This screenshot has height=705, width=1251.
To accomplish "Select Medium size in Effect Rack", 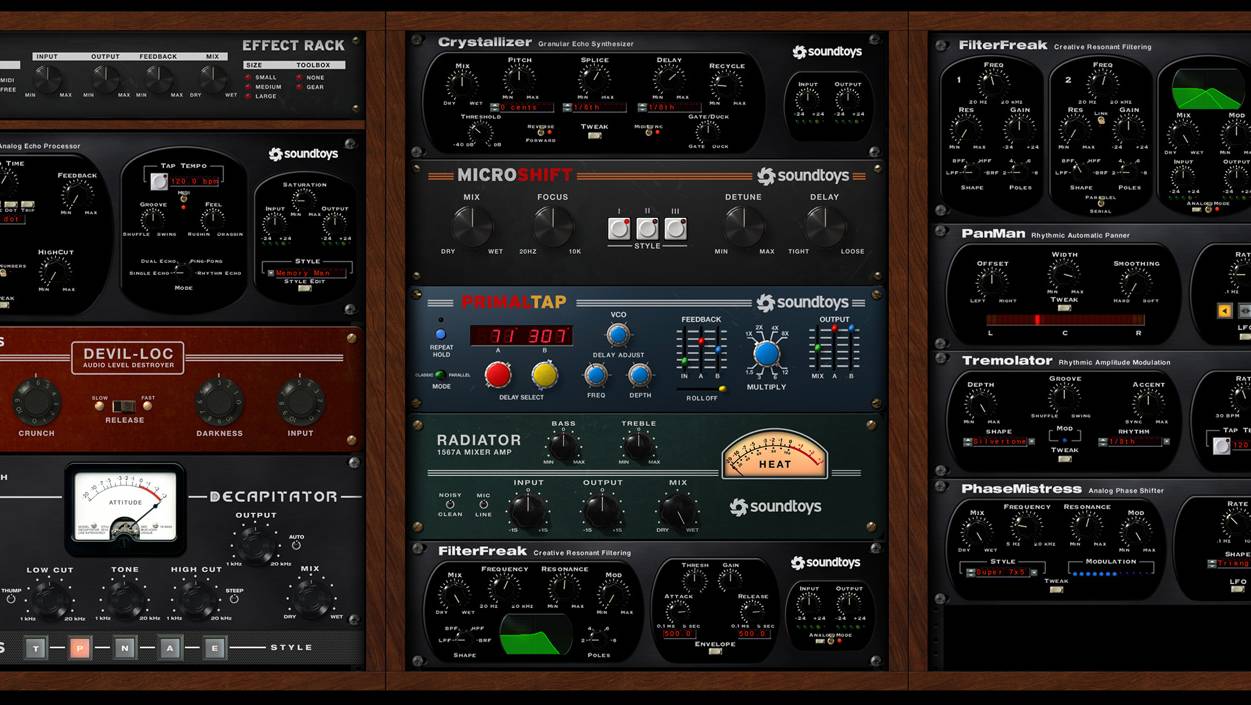I will coord(249,87).
